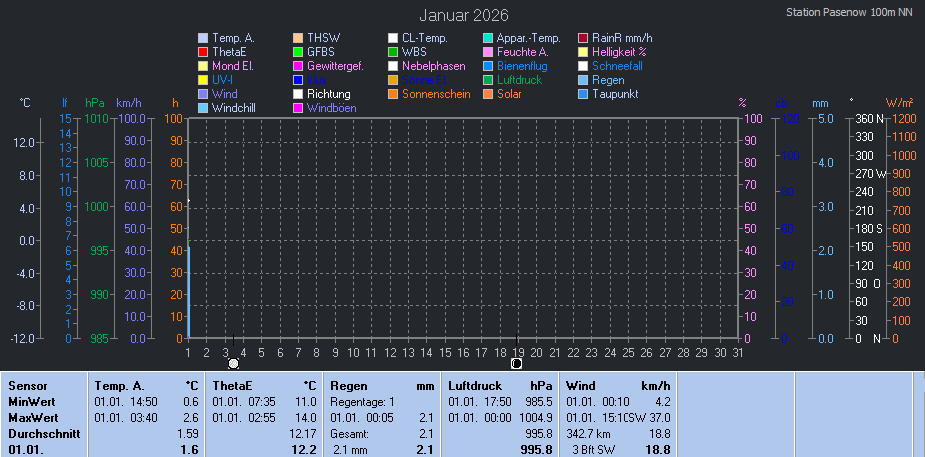Click the orange Sonnenschein legend square
This screenshot has height=457, width=925.
[393, 94]
